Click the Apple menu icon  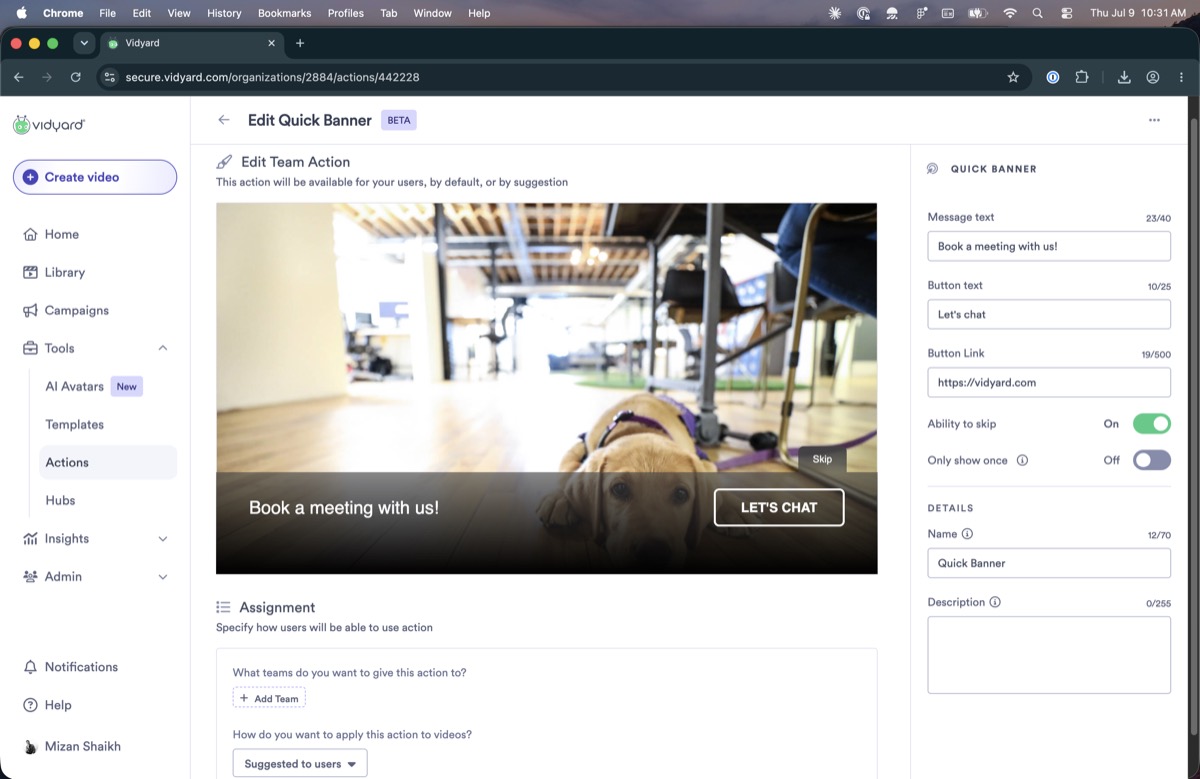click(20, 13)
